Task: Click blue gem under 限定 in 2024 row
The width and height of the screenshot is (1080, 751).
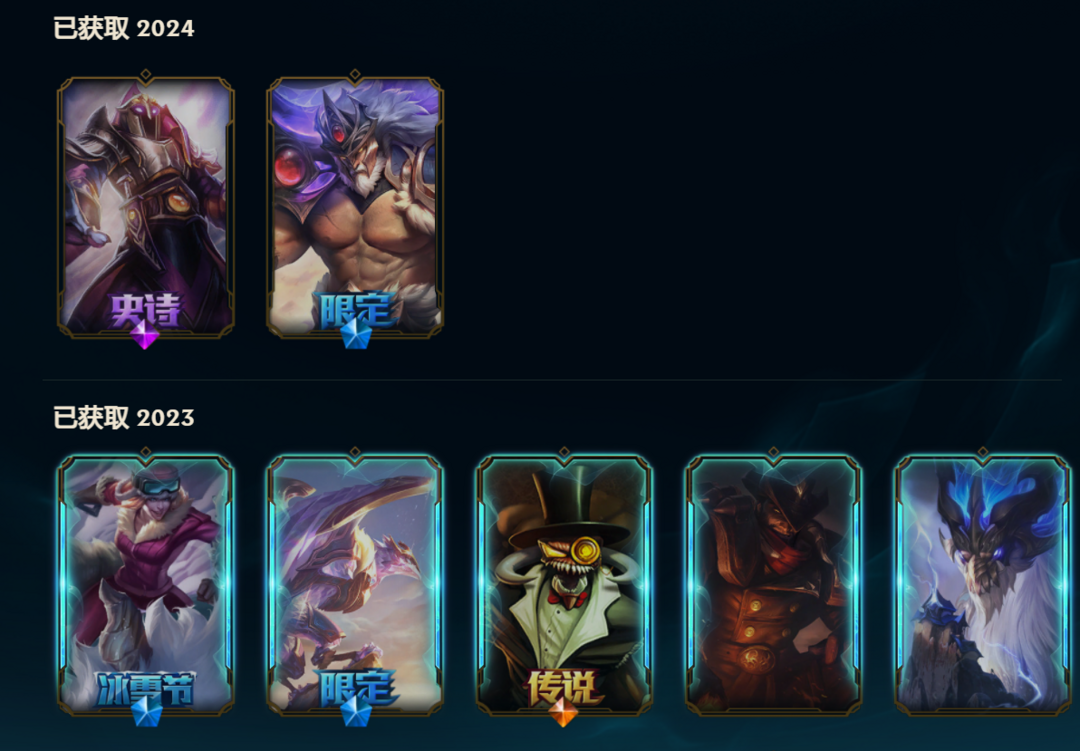Action: click(356, 334)
